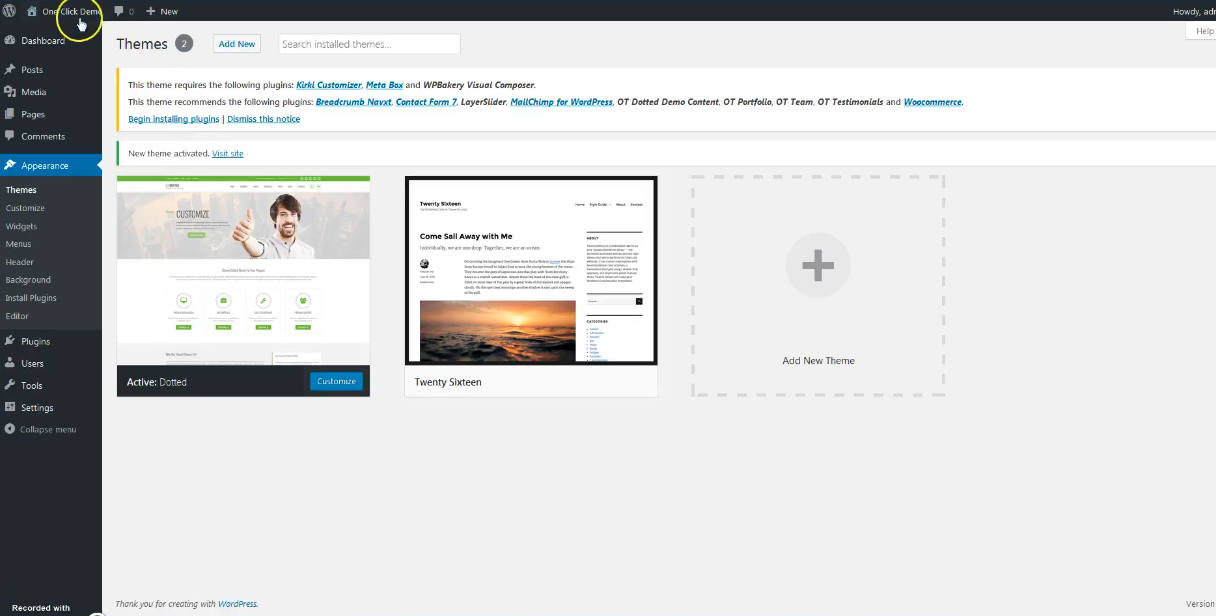Dismiss the required plugins notice
This screenshot has height=616, width=1216.
(263, 119)
